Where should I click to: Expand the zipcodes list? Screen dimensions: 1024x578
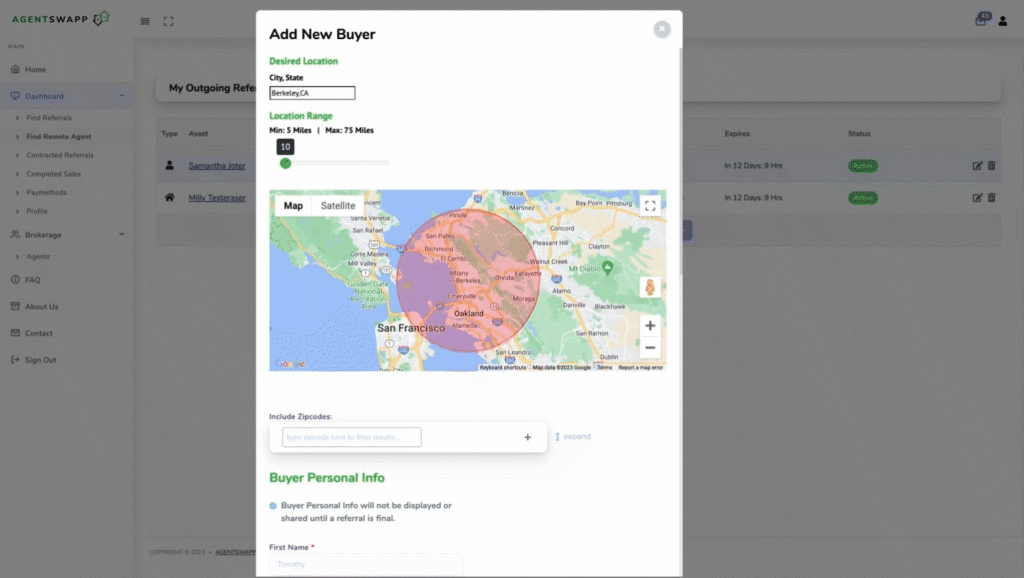click(x=573, y=437)
